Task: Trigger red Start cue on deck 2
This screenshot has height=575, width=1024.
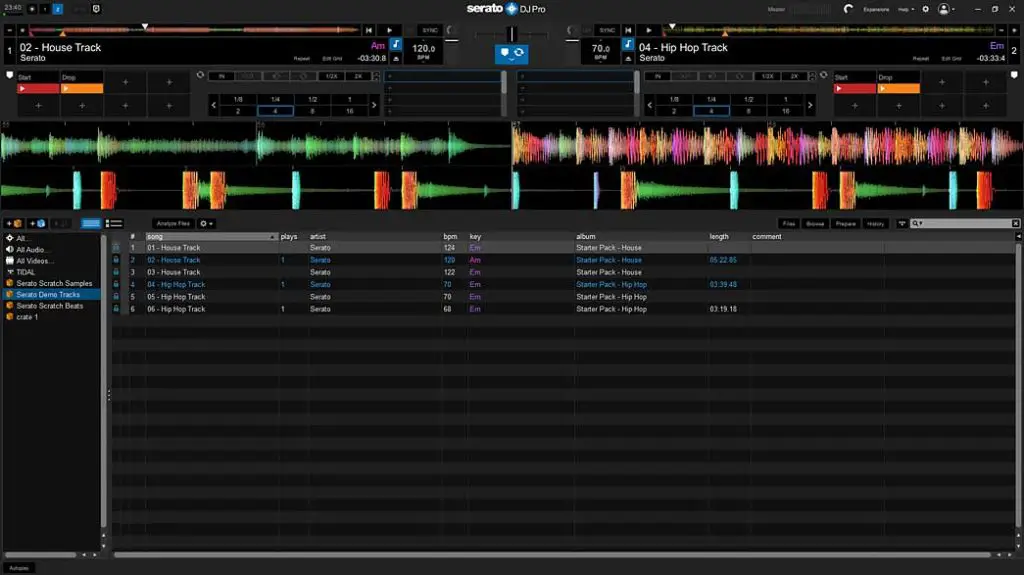Action: pyautogui.click(x=854, y=88)
